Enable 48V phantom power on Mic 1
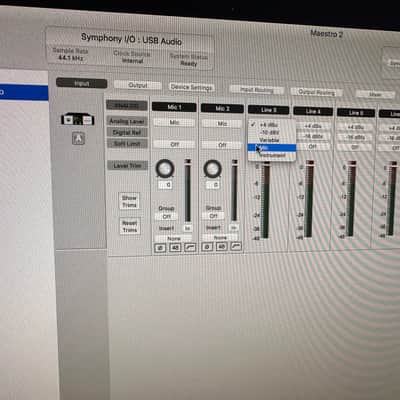 point(175,247)
